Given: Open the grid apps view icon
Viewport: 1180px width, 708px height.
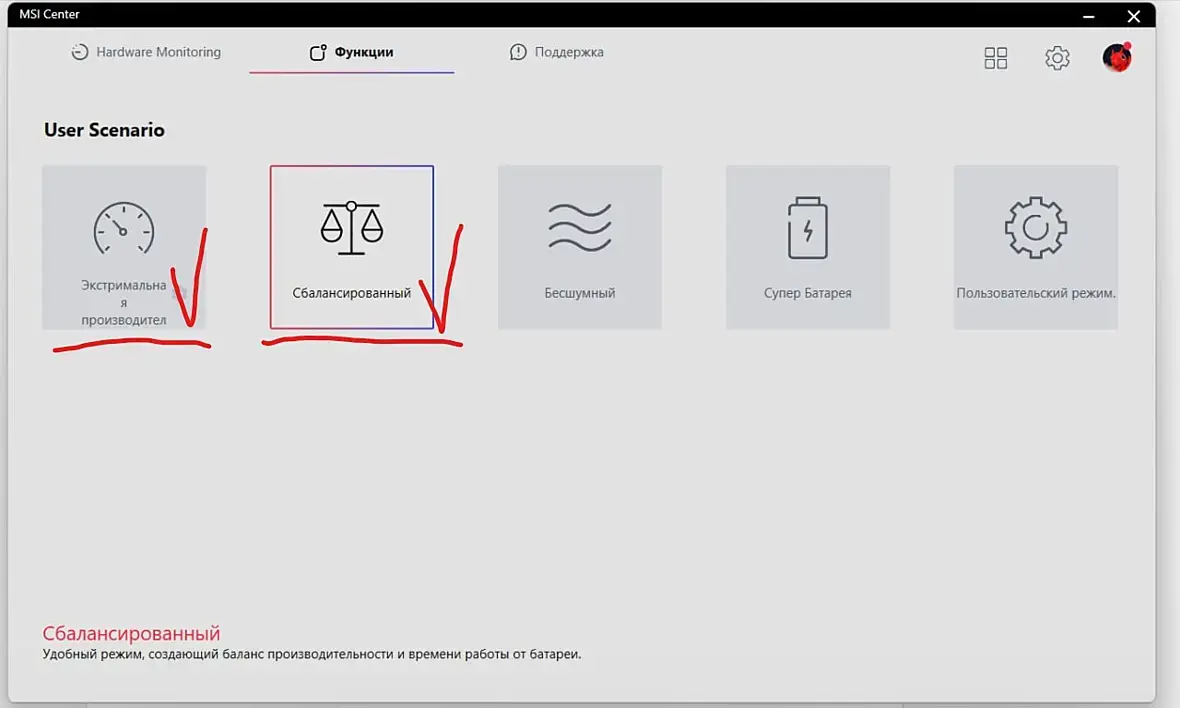Looking at the screenshot, I should [996, 58].
